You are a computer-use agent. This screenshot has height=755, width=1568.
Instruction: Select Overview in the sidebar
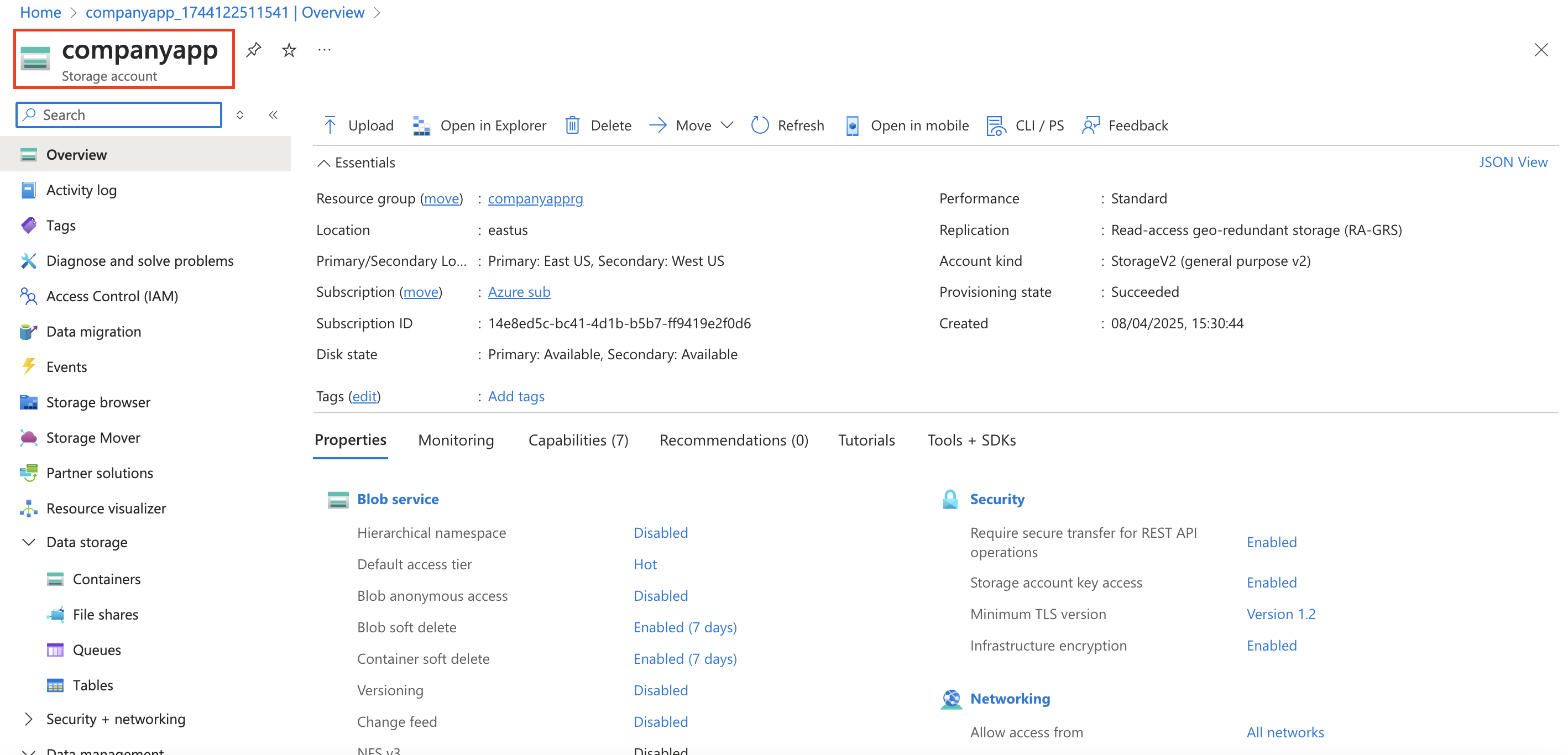(x=145, y=155)
